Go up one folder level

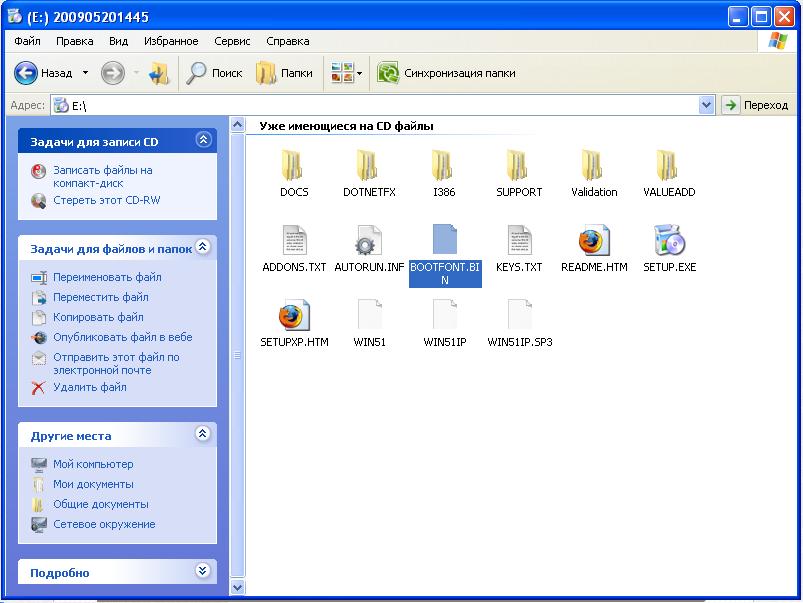click(x=159, y=73)
